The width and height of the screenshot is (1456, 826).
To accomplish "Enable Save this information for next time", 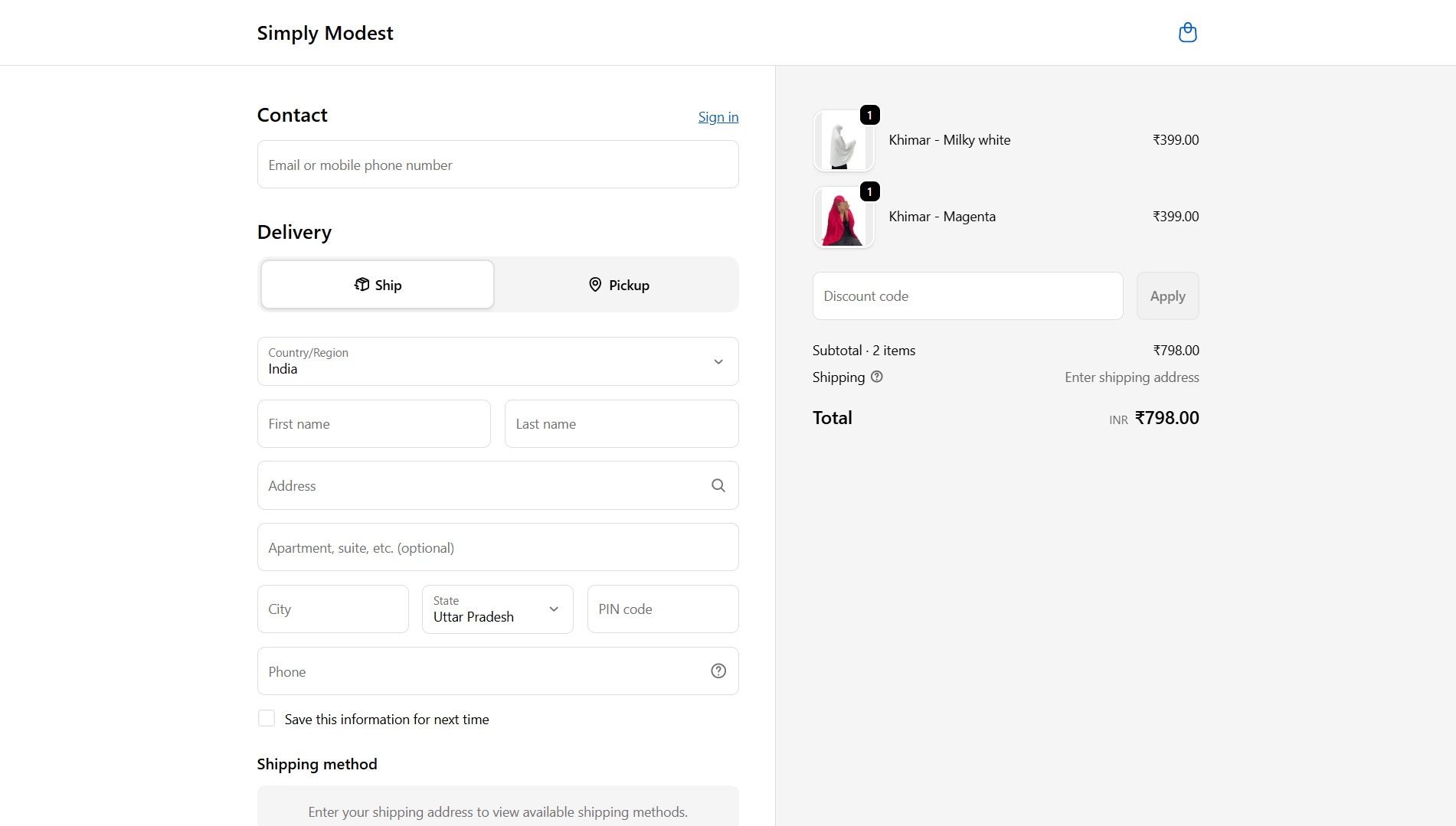I will [266, 718].
